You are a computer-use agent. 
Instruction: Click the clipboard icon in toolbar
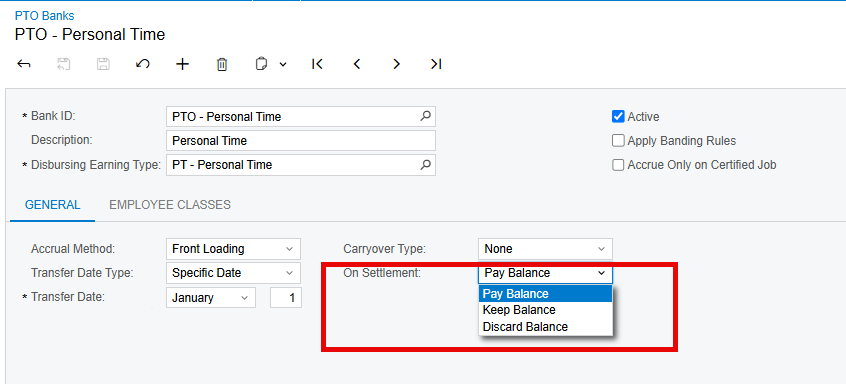(x=261, y=64)
